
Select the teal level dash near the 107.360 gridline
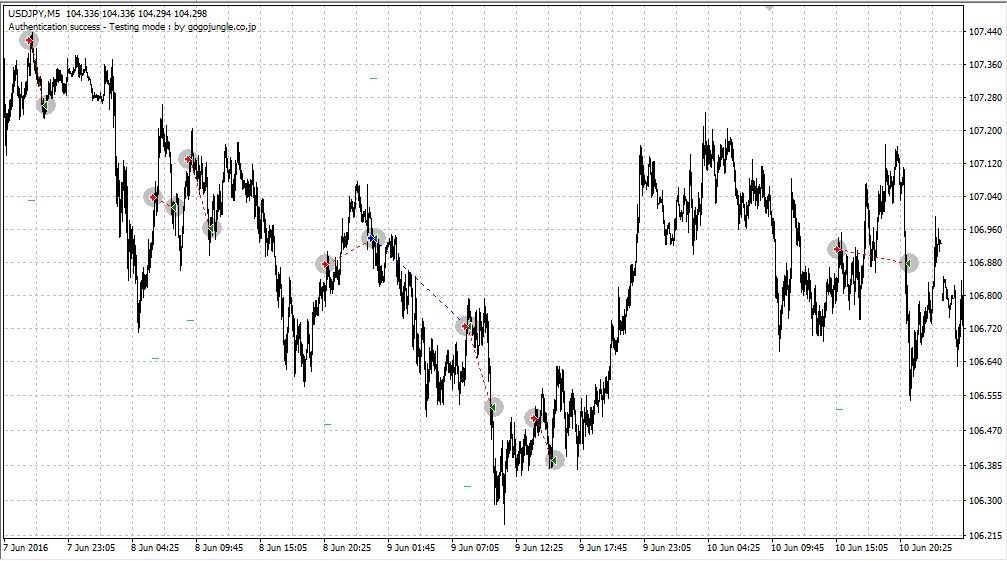373,78
